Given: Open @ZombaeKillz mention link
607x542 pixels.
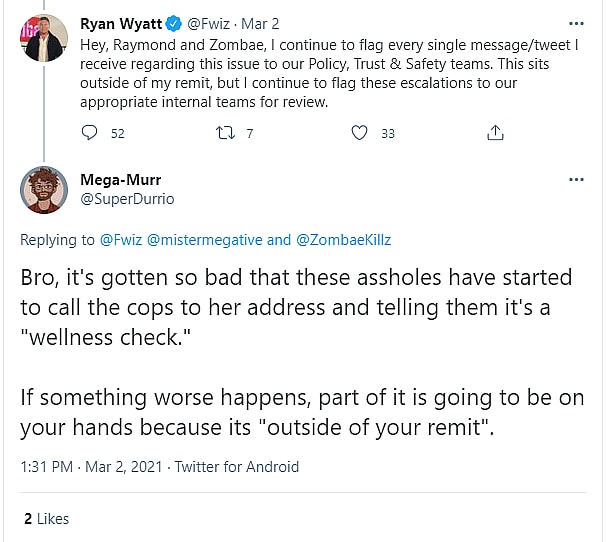Looking at the screenshot, I should pos(340,240).
